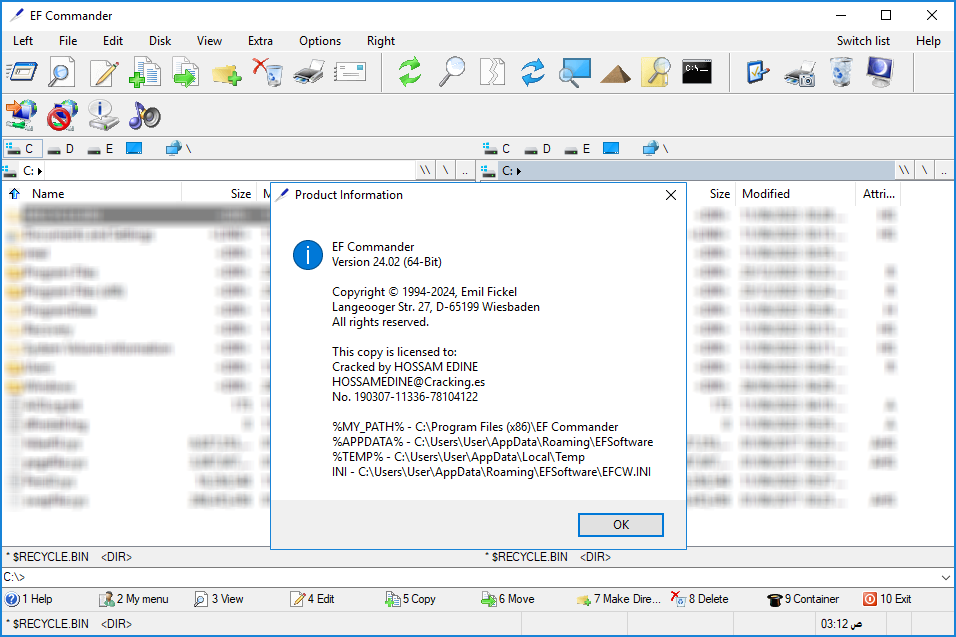Image resolution: width=956 pixels, height=637 pixels.
Task: Click the 2 My menu button
Action: tap(134, 599)
